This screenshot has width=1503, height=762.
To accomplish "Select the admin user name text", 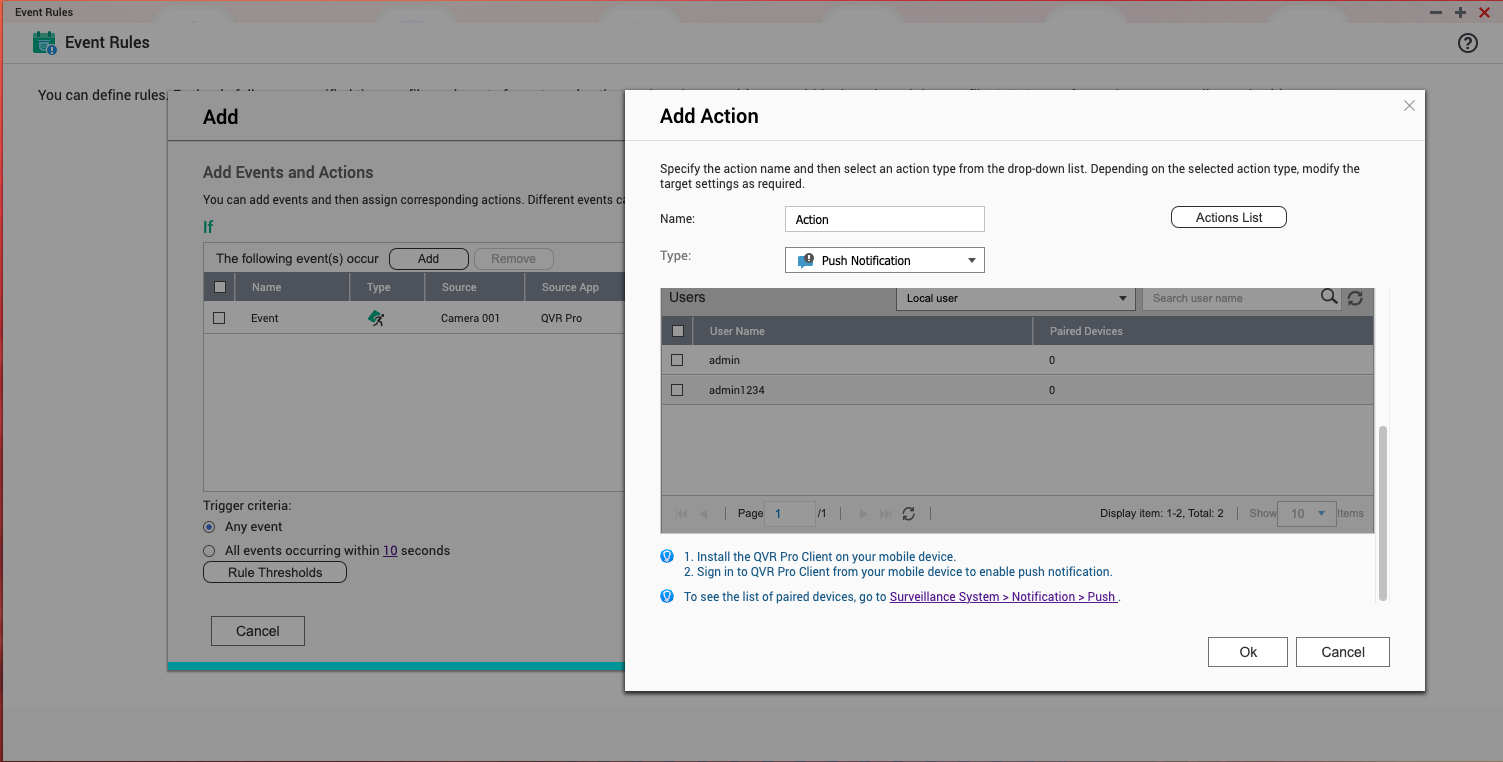I will click(724, 360).
